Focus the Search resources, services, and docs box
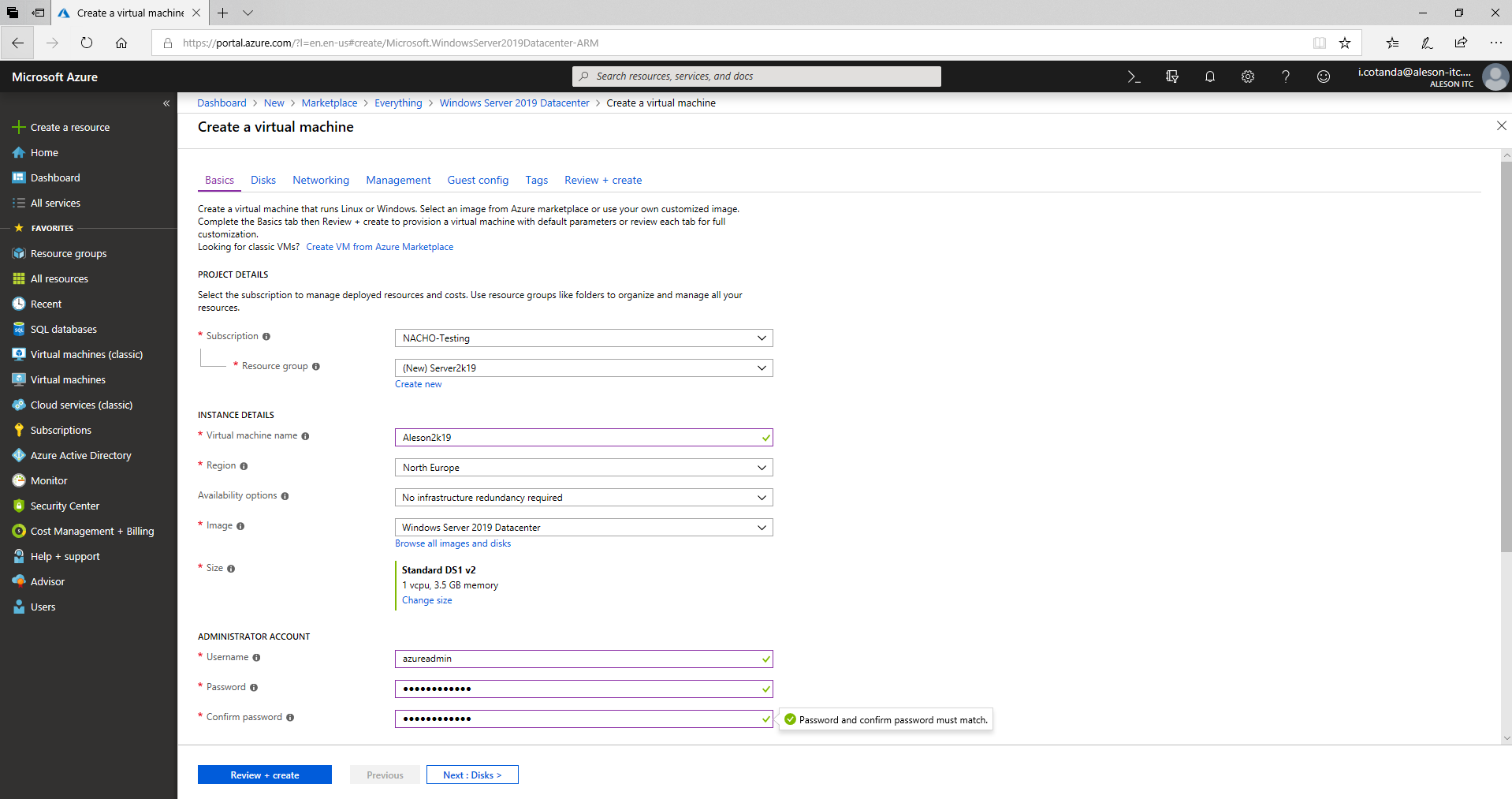The height and width of the screenshot is (799, 1512). 757,77
